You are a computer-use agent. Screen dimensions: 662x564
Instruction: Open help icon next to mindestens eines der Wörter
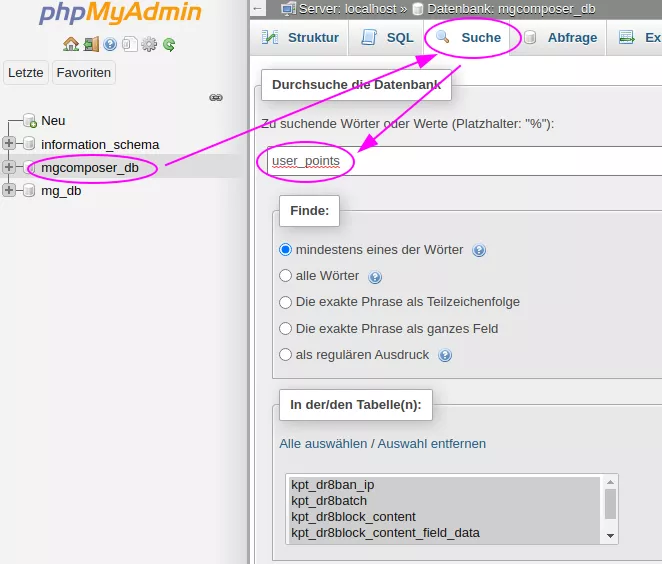click(x=479, y=250)
